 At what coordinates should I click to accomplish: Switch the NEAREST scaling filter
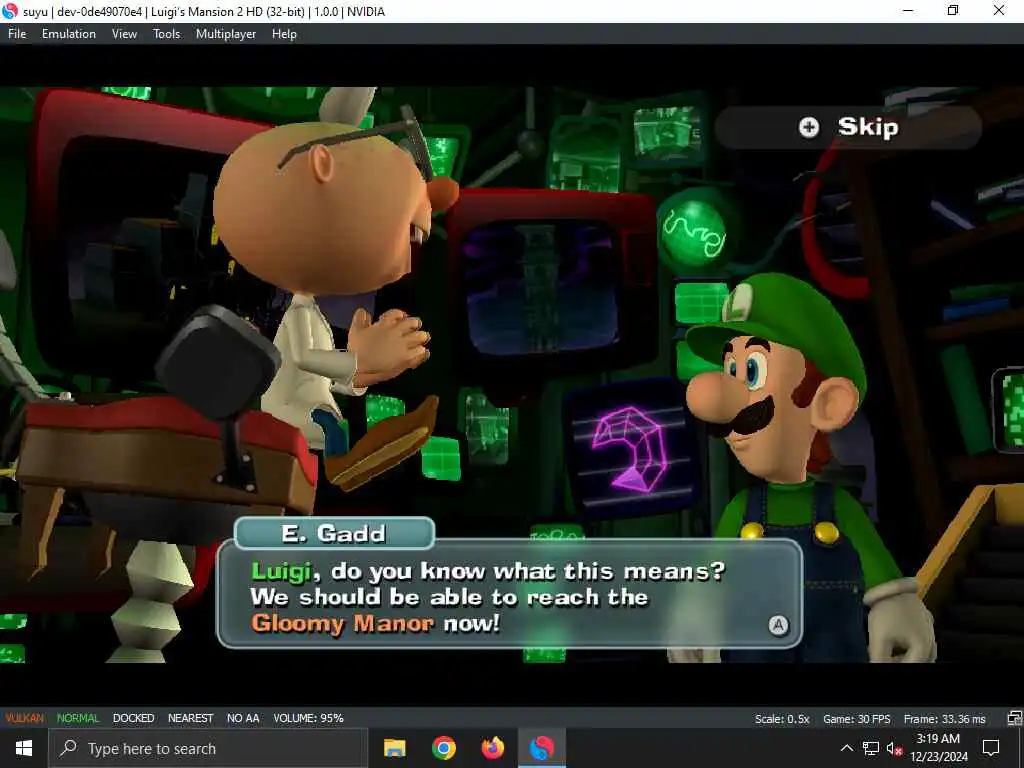click(x=190, y=718)
